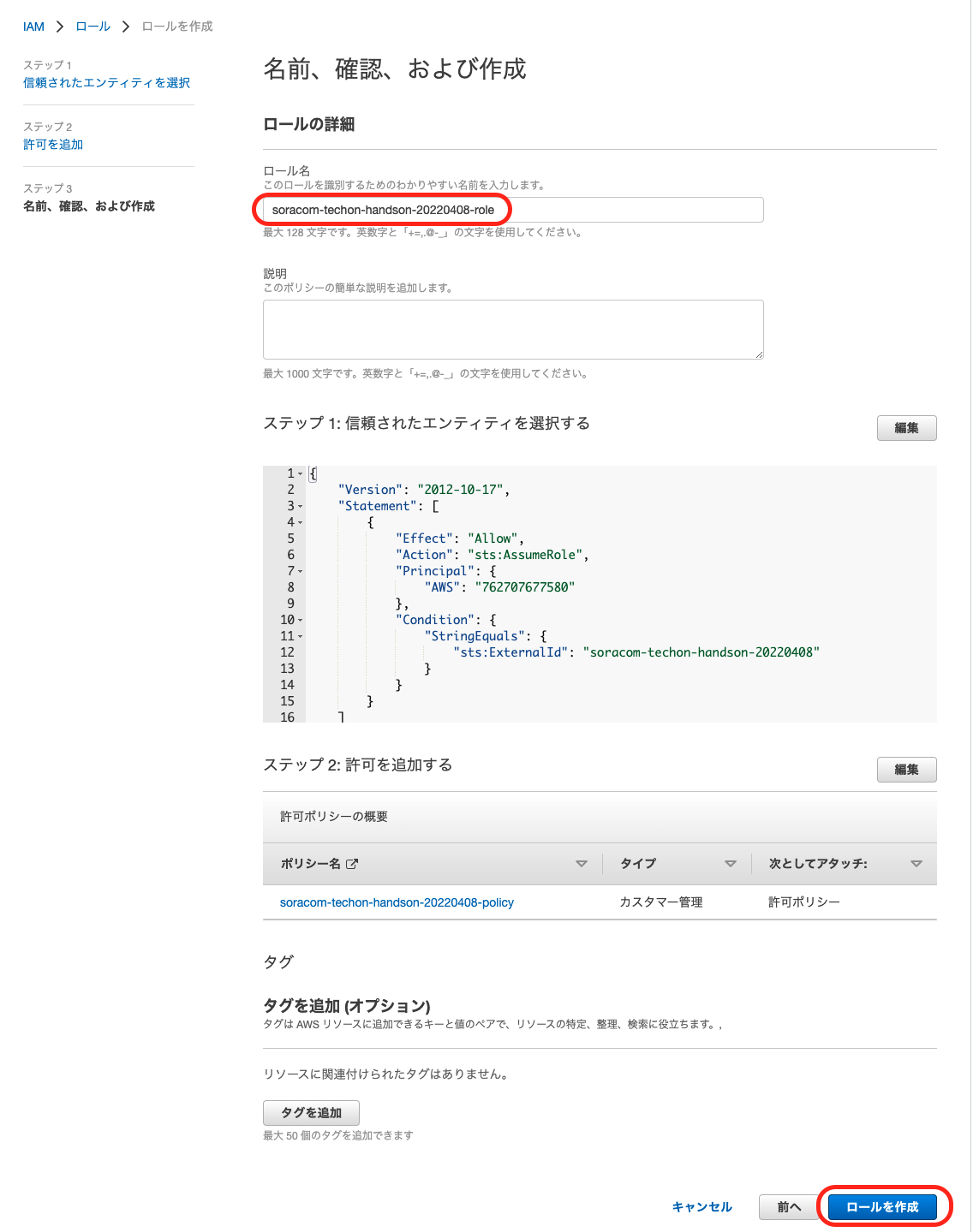The width and height of the screenshot is (973, 1232).
Task: Click 前へ button
Action: 789,1207
